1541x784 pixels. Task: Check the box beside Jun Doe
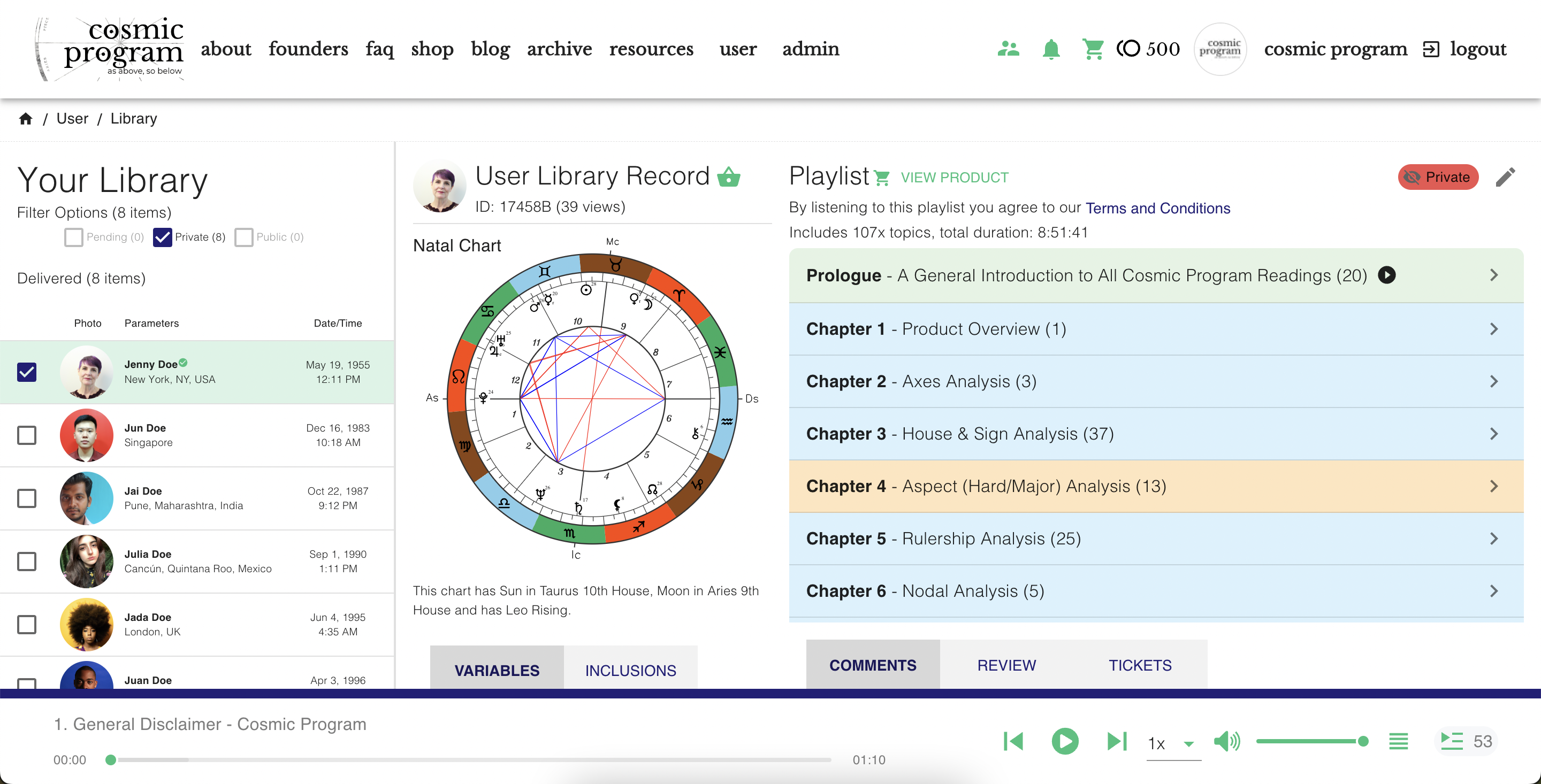(27, 435)
